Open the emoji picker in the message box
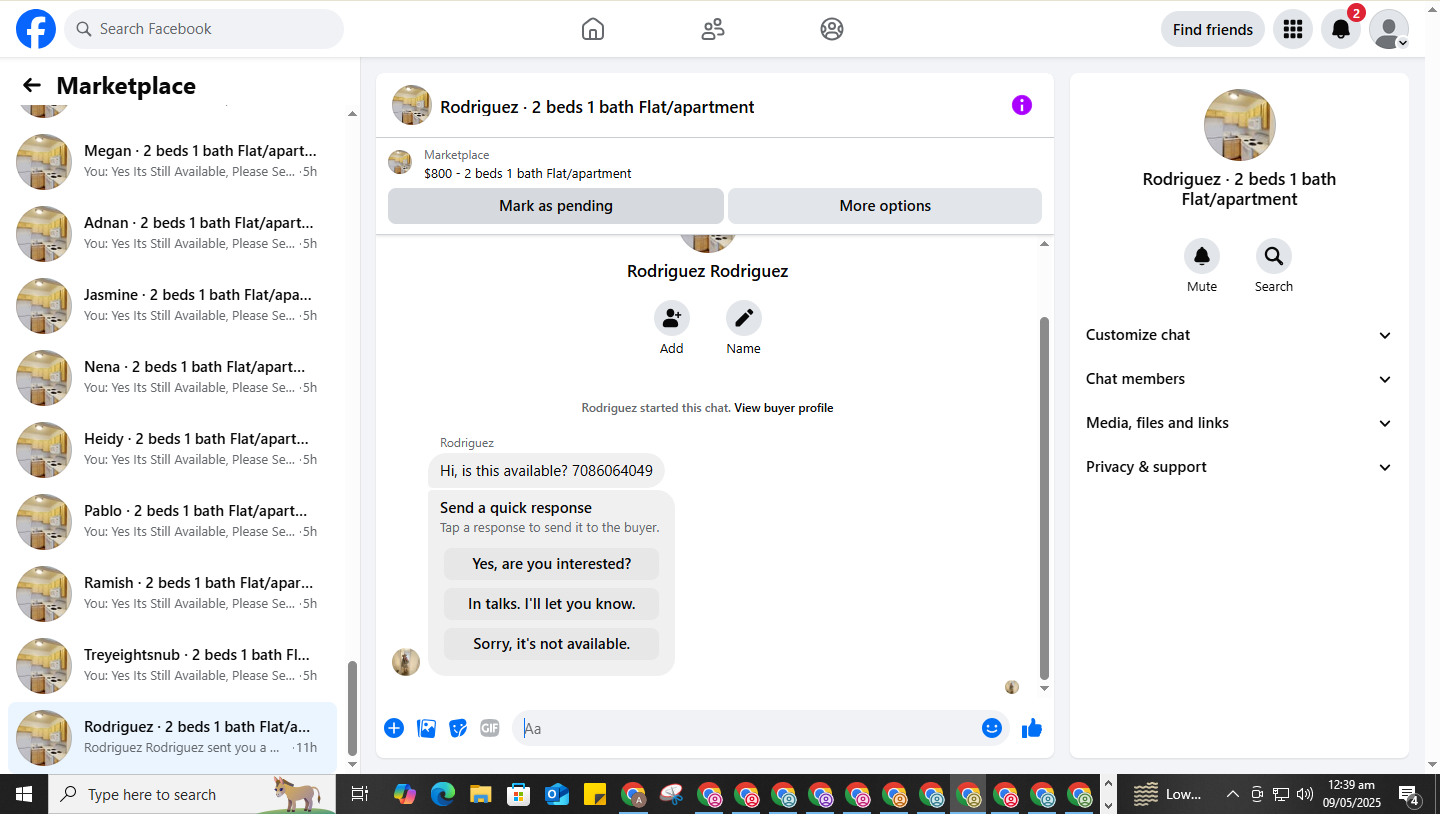The width and height of the screenshot is (1440, 814). tap(992, 728)
